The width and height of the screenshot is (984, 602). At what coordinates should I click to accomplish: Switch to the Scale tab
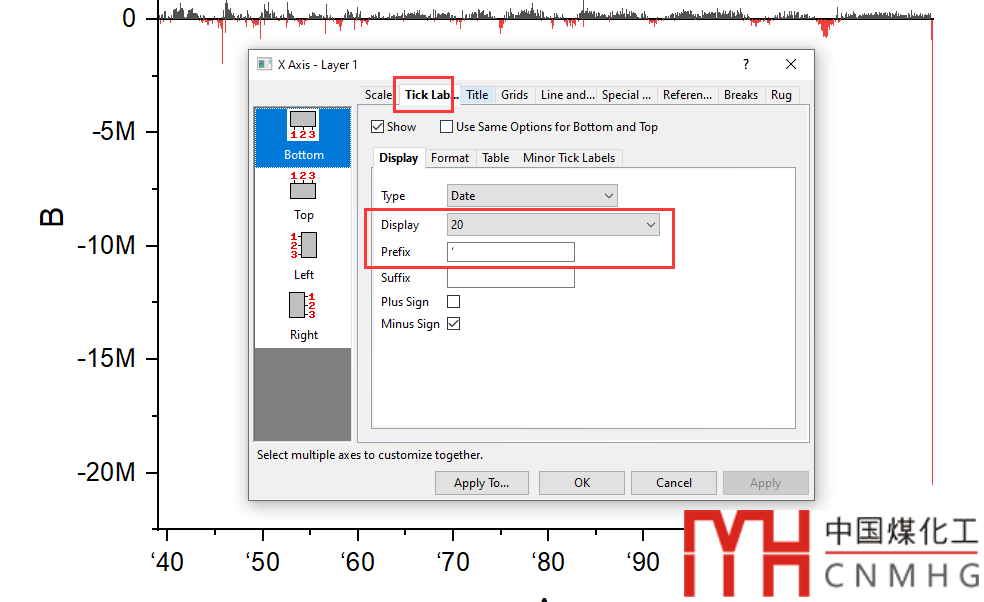(x=378, y=95)
